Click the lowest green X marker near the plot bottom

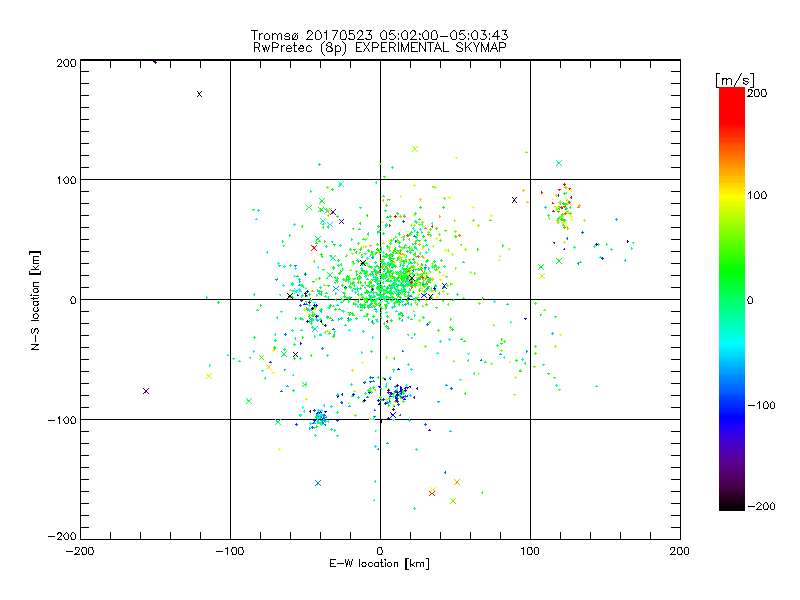(453, 501)
